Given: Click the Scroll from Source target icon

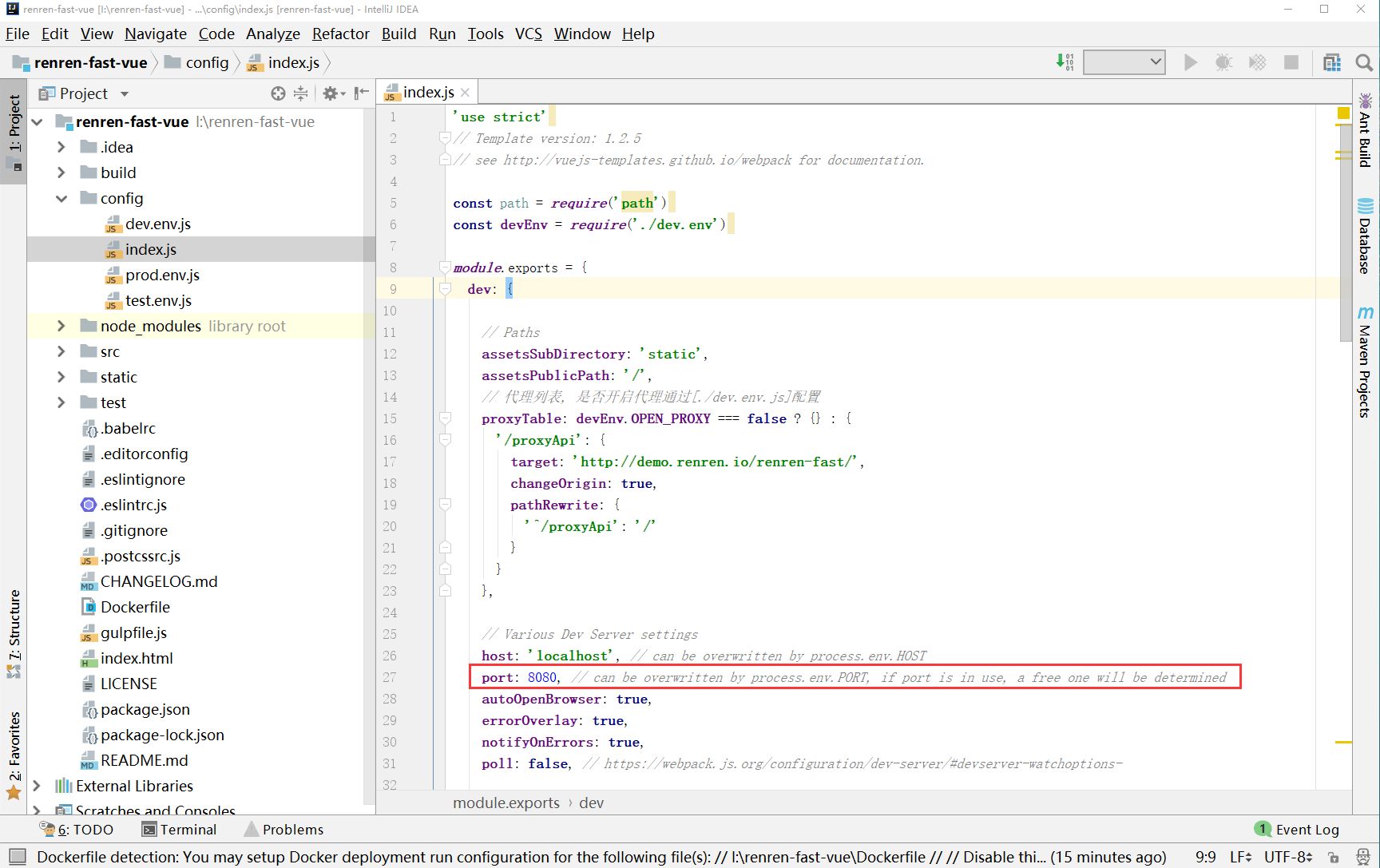Looking at the screenshot, I should [x=278, y=93].
